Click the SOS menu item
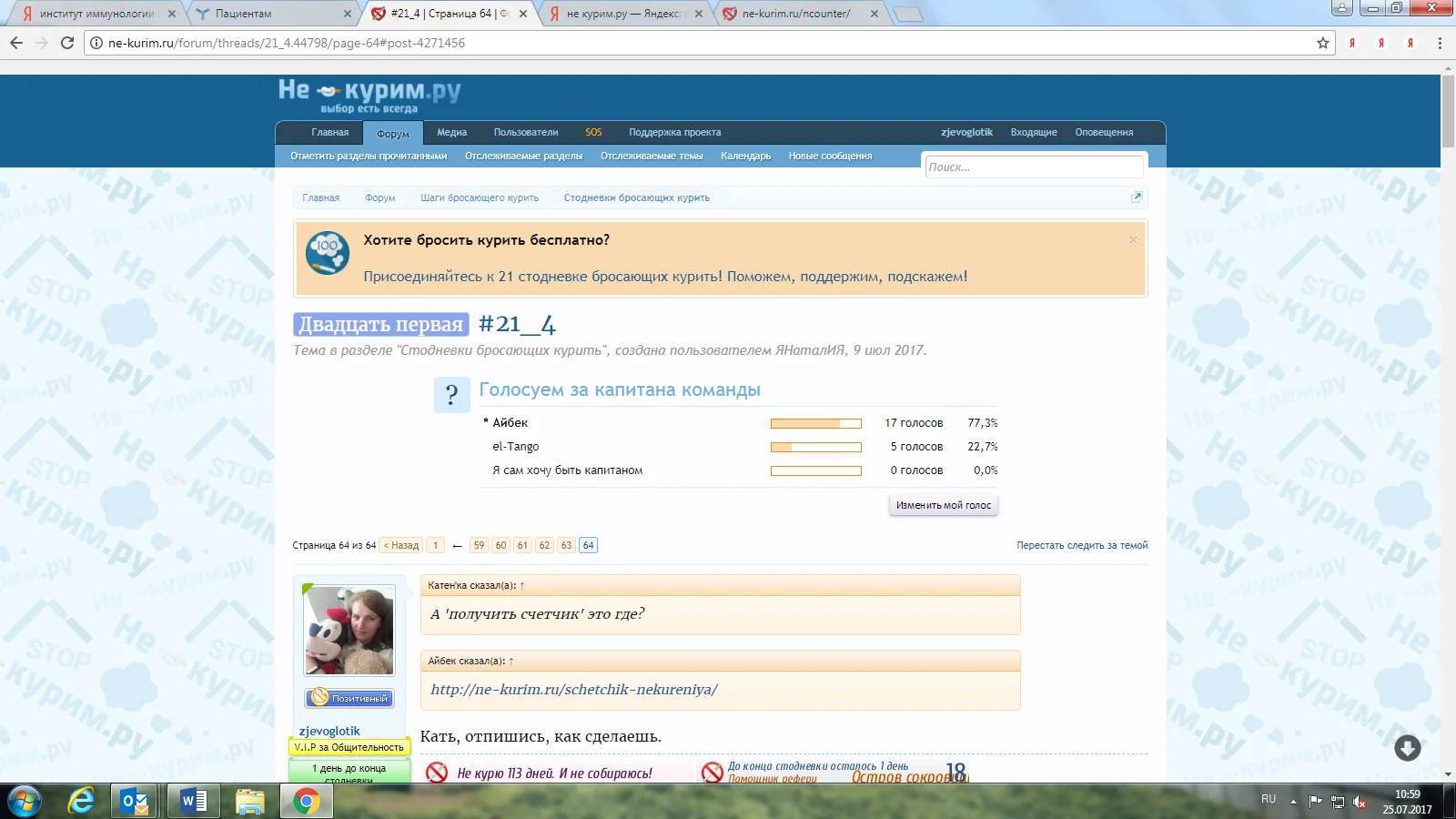 [x=593, y=133]
